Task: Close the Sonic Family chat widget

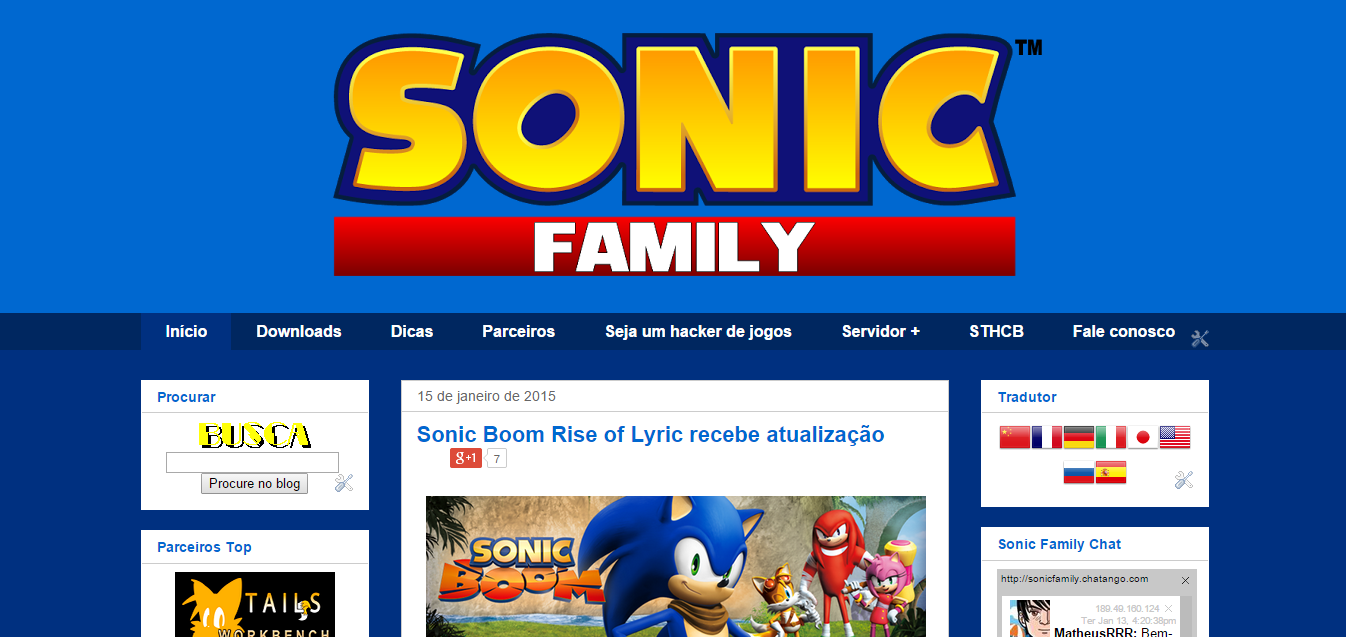Action: [1185, 580]
